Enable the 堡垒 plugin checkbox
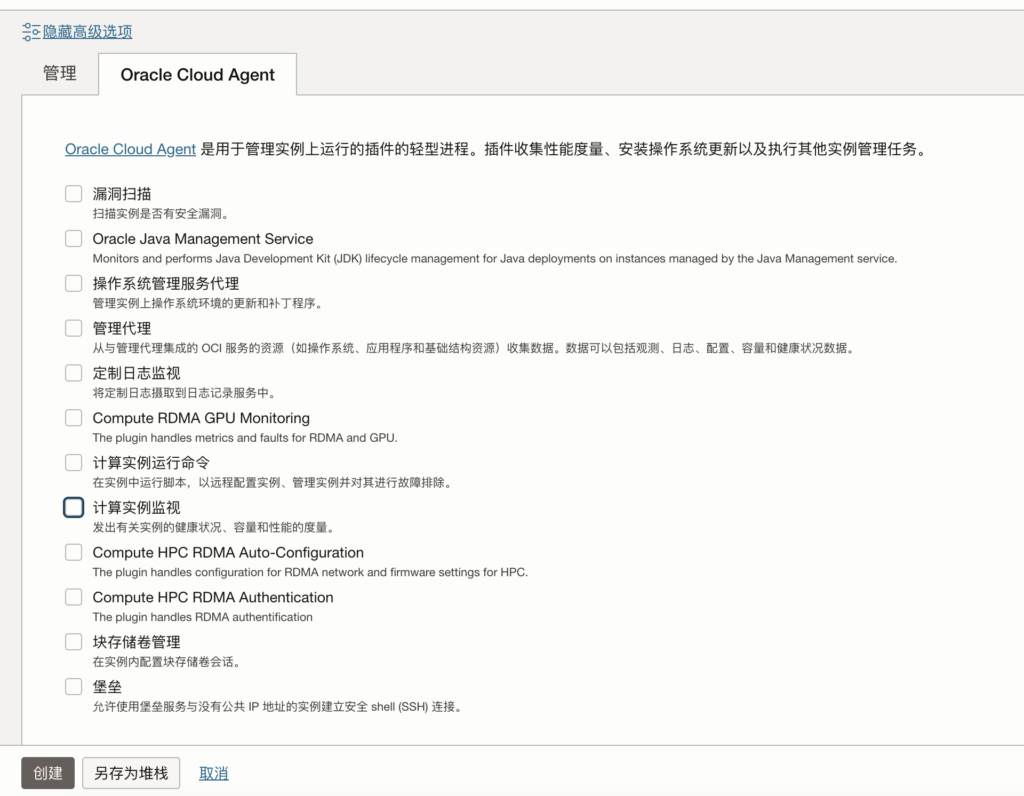This screenshot has height=796, width=1024. 74,686
